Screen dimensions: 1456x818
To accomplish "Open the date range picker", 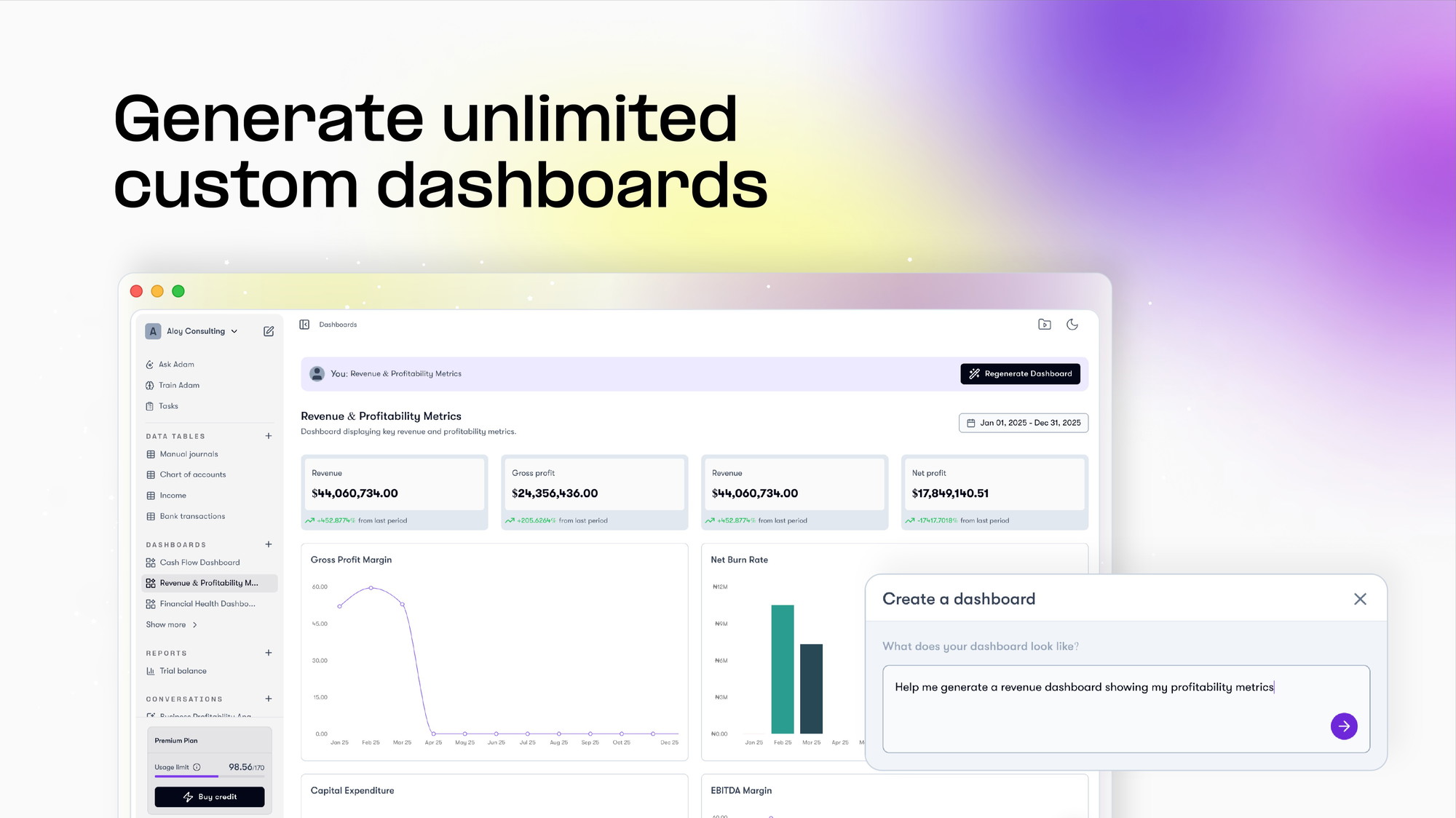I will click(1023, 423).
